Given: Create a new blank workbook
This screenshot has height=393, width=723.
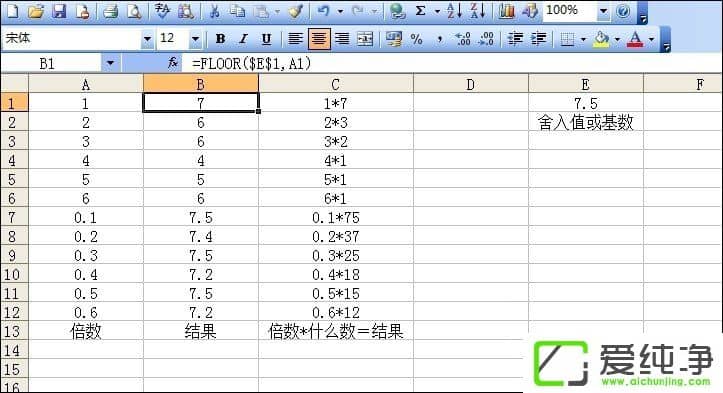Looking at the screenshot, I should tap(13, 11).
